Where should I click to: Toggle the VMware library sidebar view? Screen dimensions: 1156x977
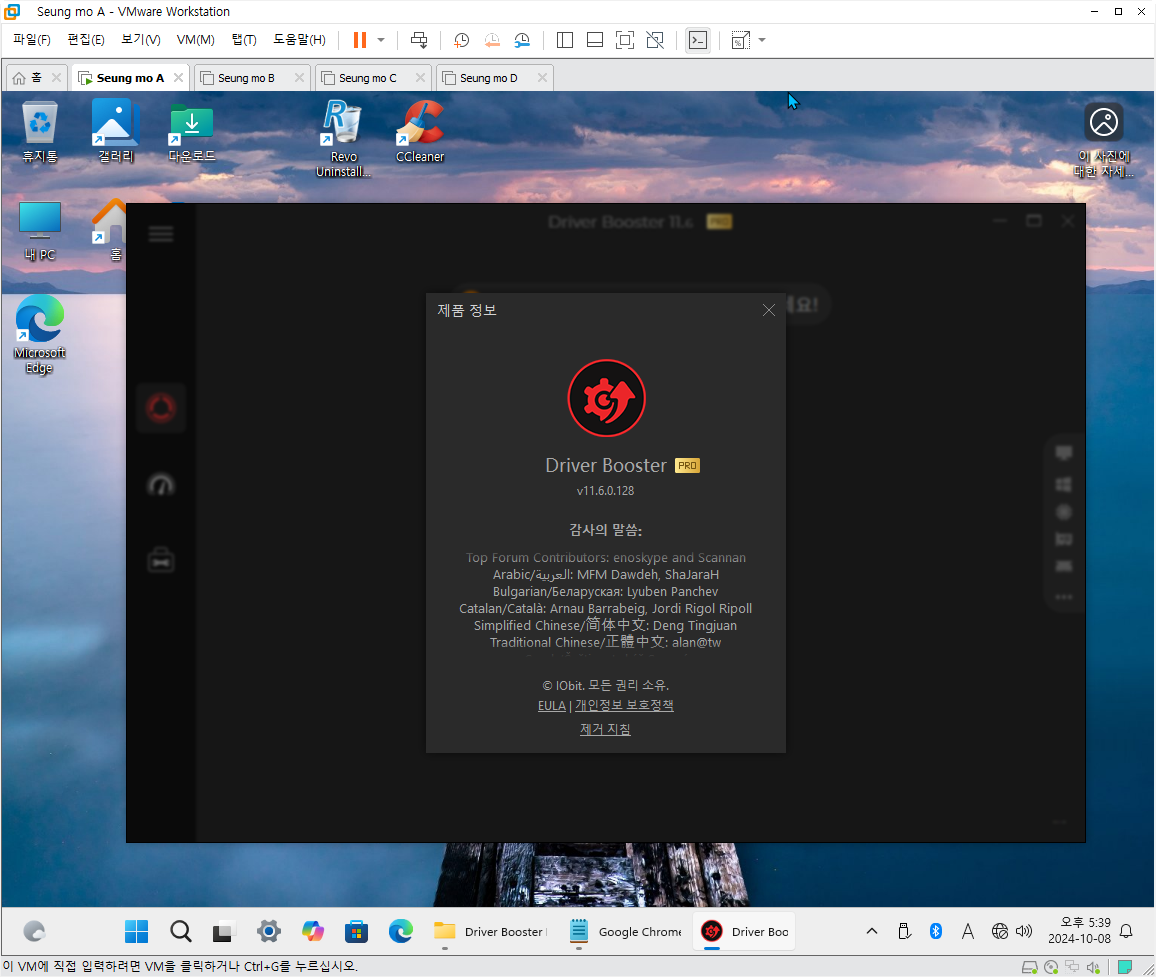point(565,41)
